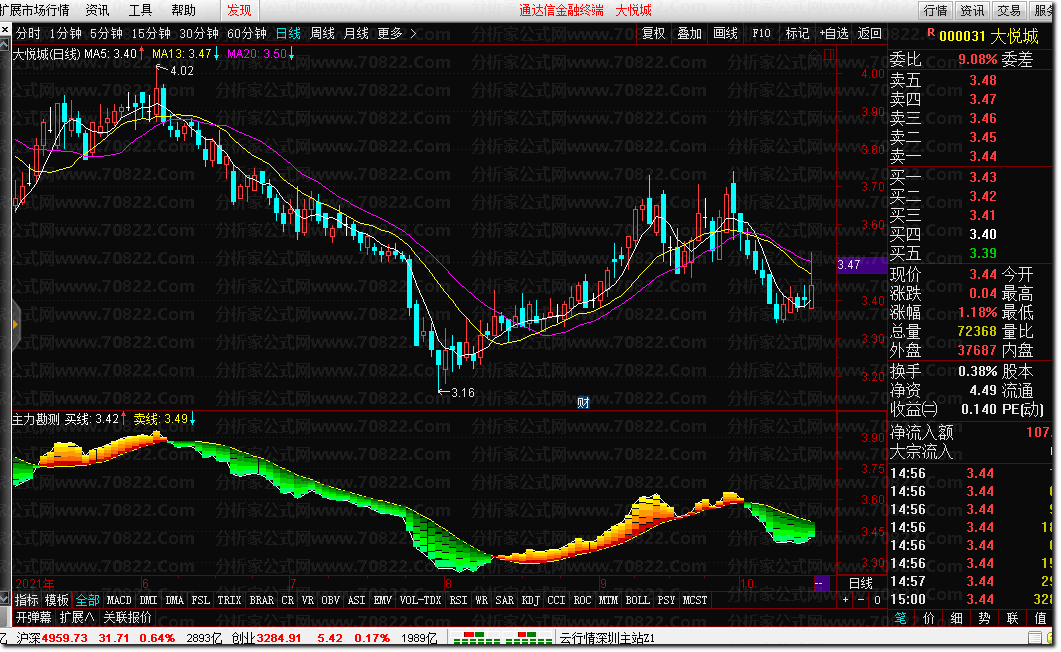Click the MA5 red up-arrow indicator

[x=141, y=53]
